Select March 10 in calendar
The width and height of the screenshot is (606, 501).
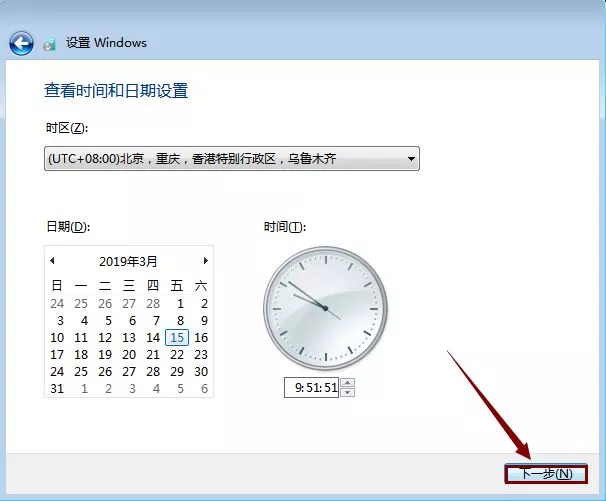57,337
